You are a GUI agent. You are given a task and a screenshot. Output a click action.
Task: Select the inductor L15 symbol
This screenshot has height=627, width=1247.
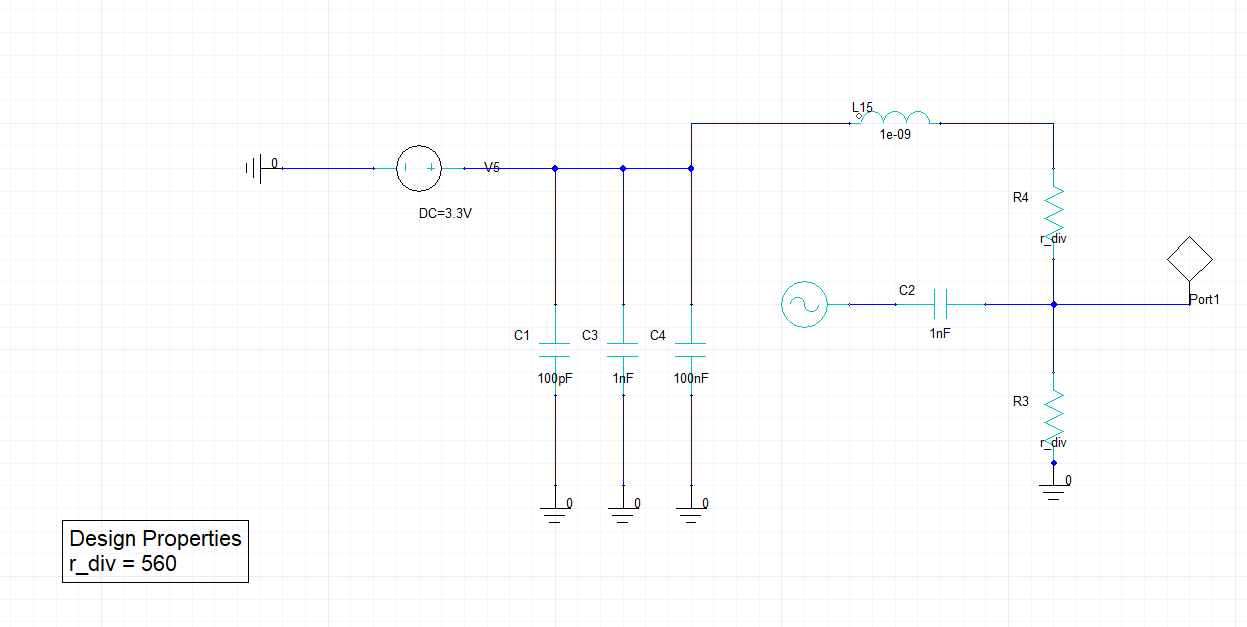(895, 118)
